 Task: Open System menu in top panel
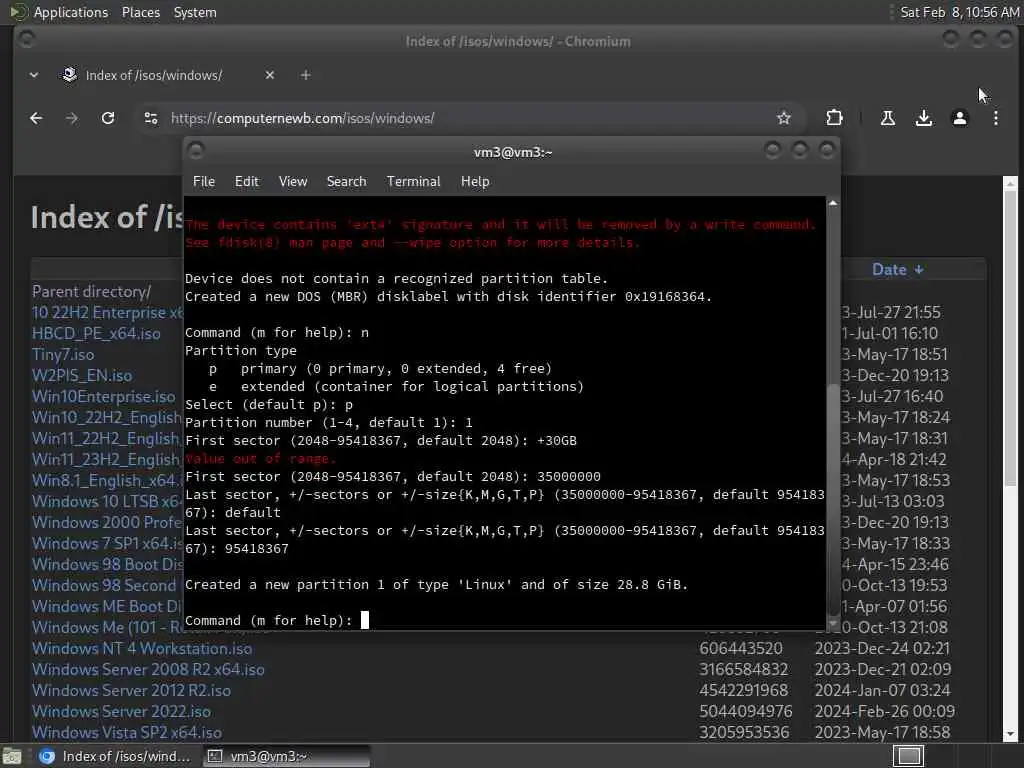pos(195,12)
